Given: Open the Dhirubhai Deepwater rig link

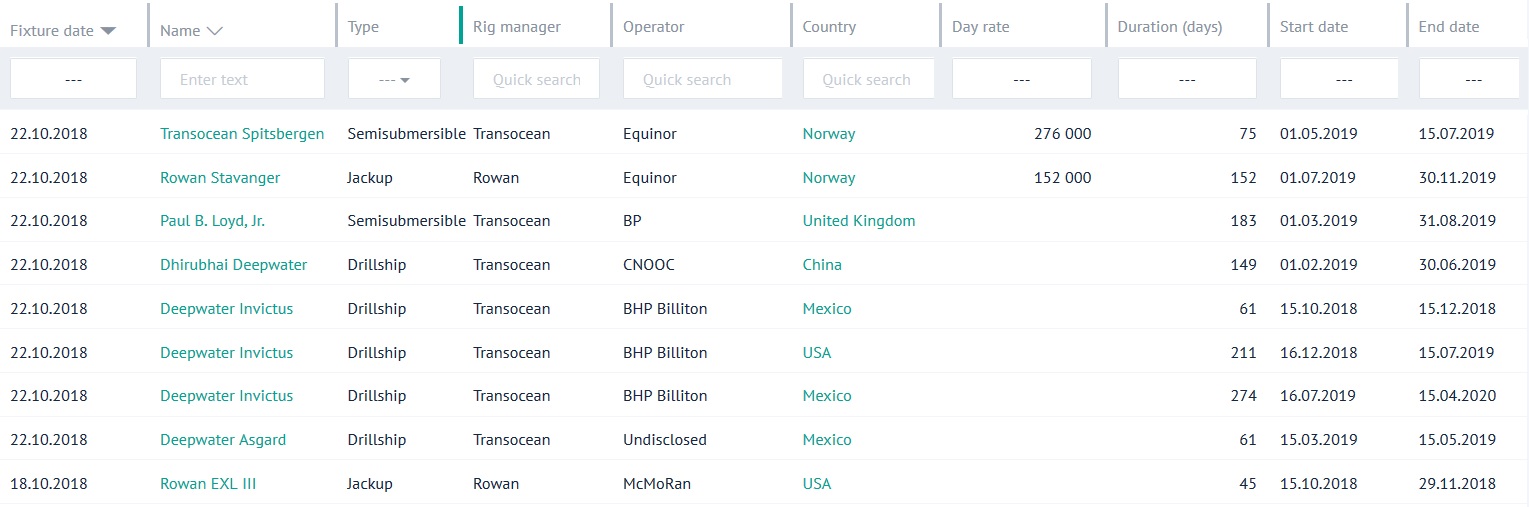Looking at the screenshot, I should tap(233, 265).
